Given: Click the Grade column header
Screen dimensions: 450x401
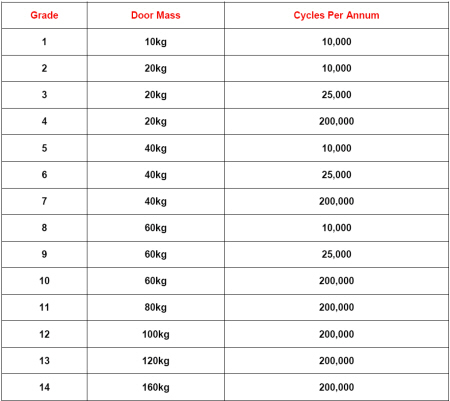Looking at the screenshot, I should 44,15.
